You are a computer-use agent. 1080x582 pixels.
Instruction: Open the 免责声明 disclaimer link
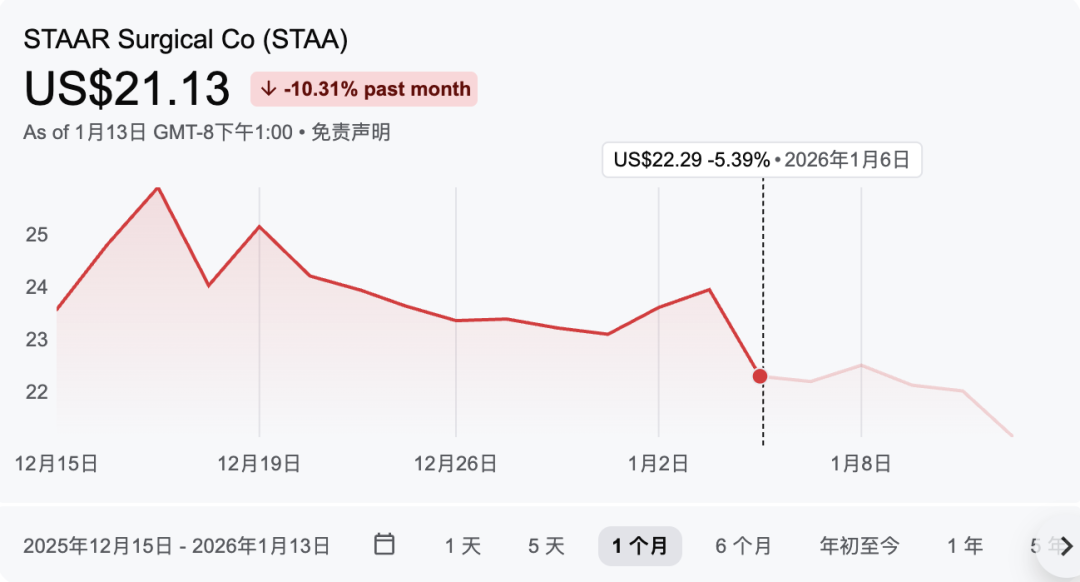[350, 133]
